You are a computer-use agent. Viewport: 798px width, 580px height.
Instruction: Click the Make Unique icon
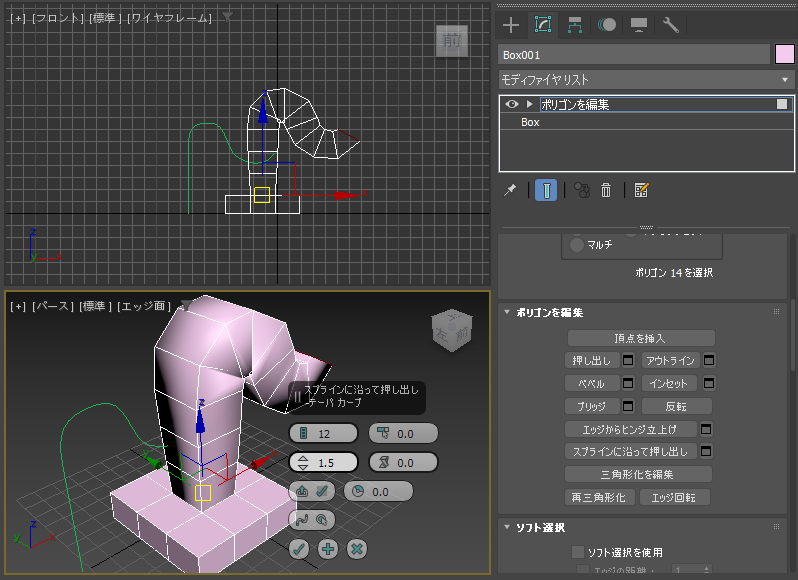click(582, 190)
